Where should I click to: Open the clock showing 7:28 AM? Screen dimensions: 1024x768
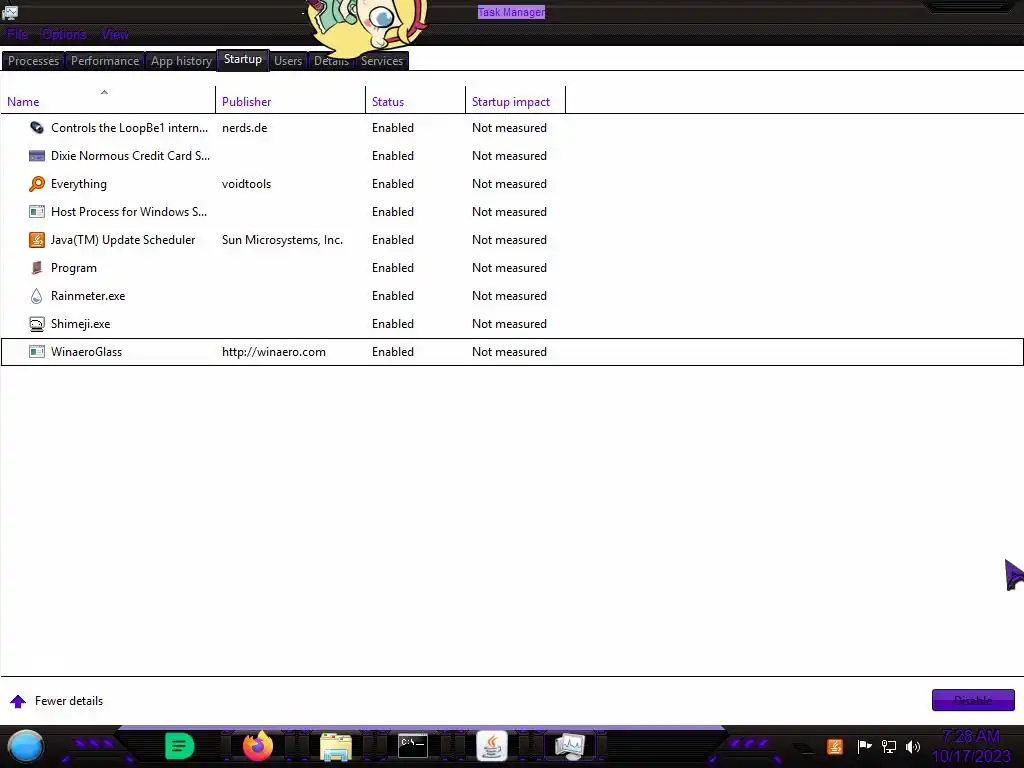point(971,746)
